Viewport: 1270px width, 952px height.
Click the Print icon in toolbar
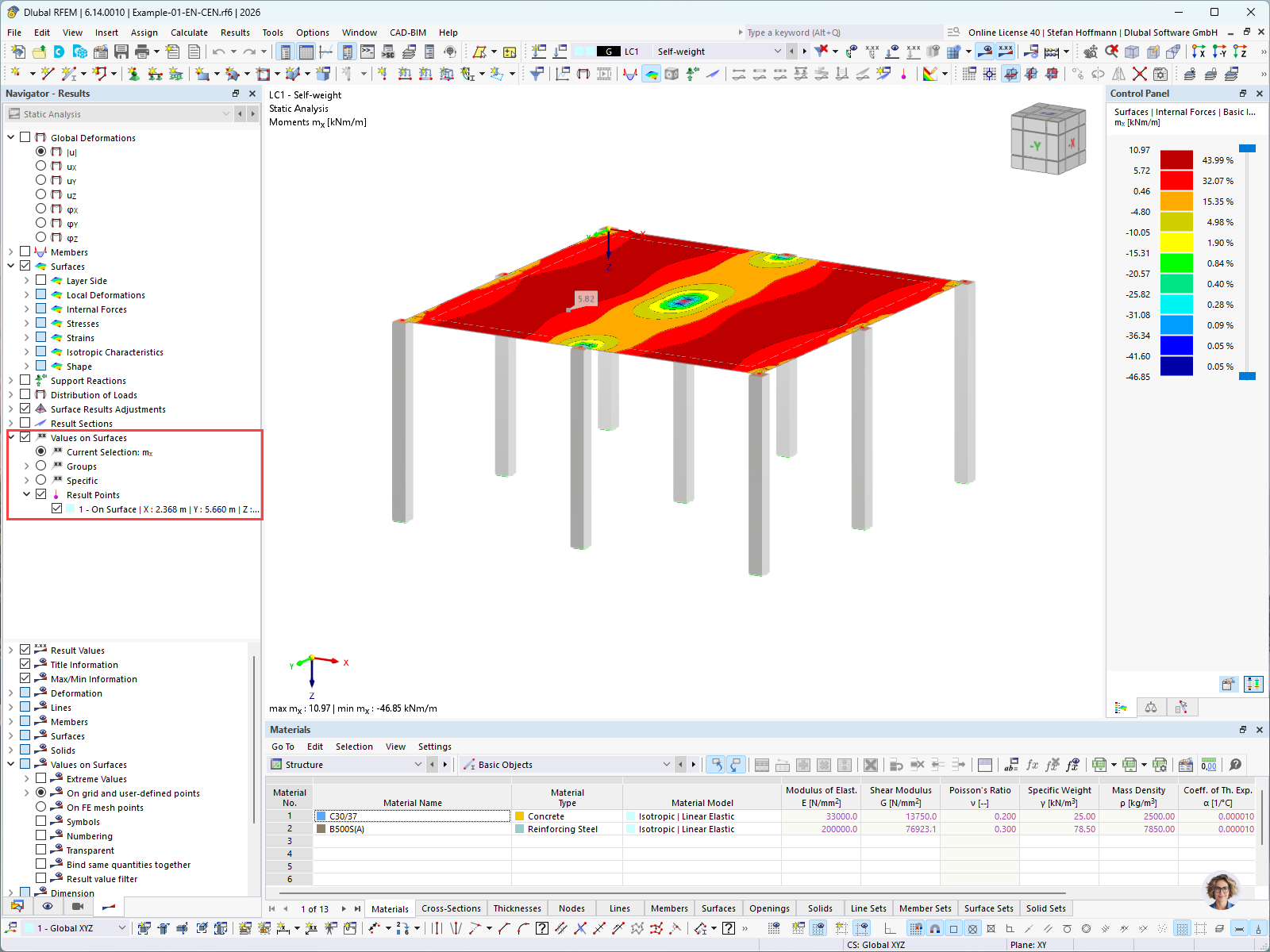[x=142, y=52]
